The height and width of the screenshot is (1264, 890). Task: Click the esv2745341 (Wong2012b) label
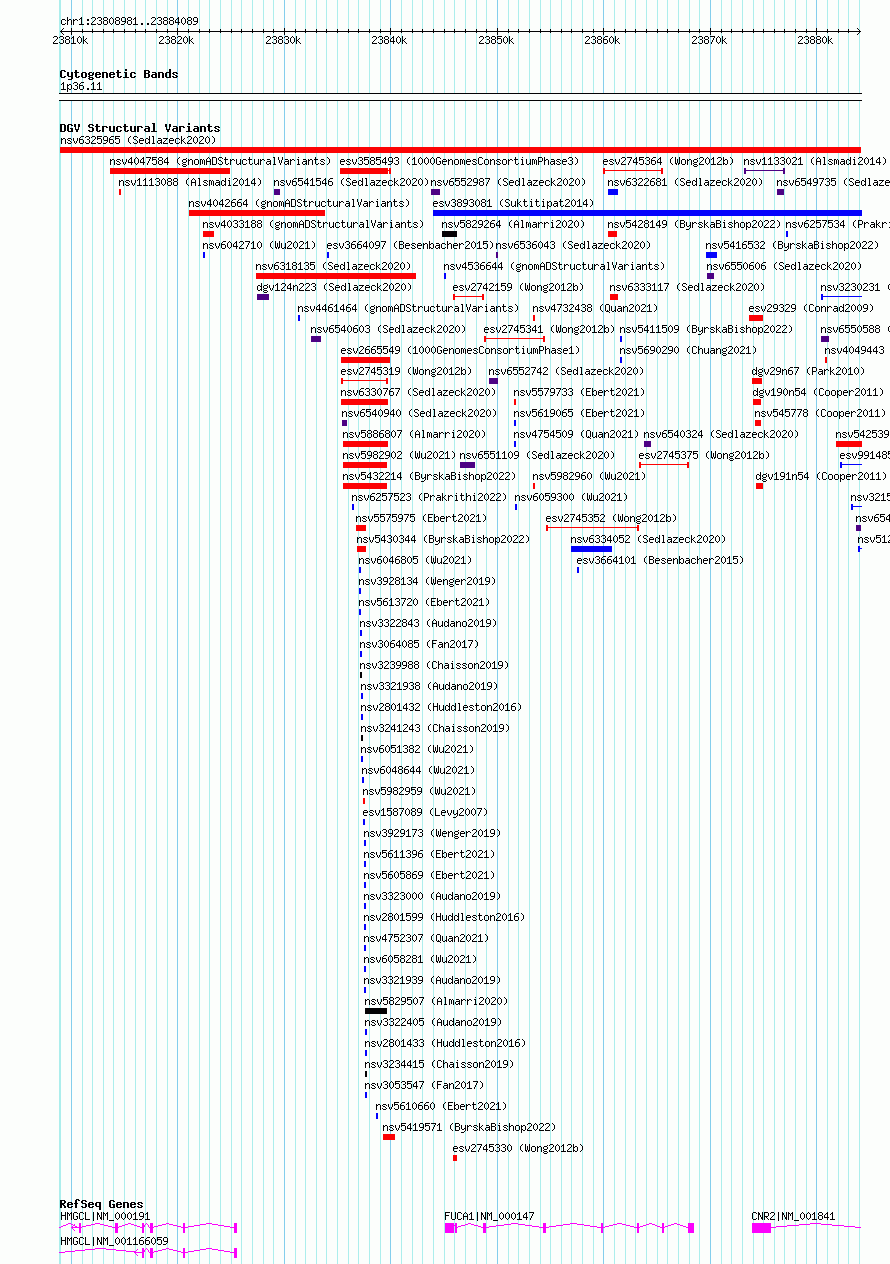(x=549, y=329)
